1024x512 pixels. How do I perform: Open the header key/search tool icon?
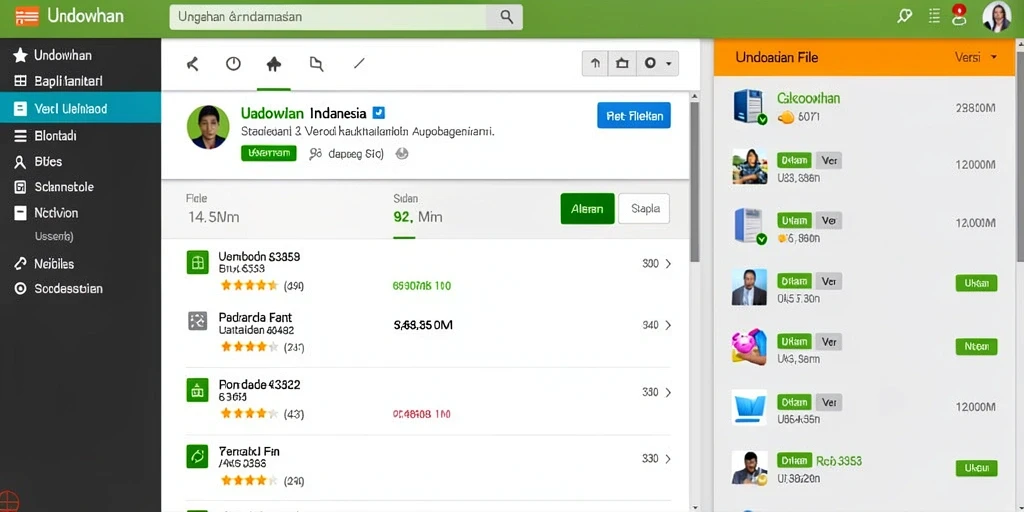coord(904,16)
